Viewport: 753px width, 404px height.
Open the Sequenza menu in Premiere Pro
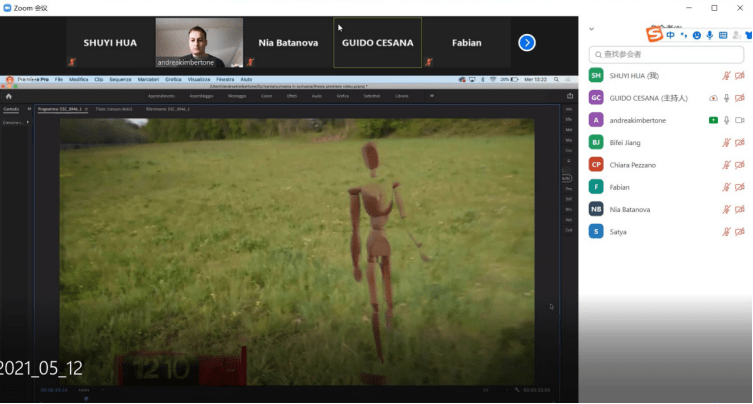(120, 78)
